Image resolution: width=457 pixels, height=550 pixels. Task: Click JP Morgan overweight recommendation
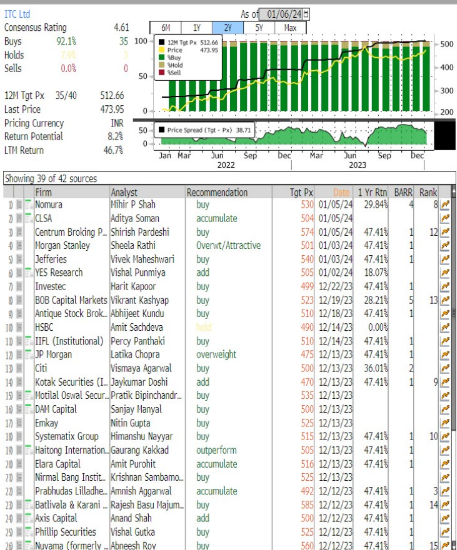[x=216, y=355]
